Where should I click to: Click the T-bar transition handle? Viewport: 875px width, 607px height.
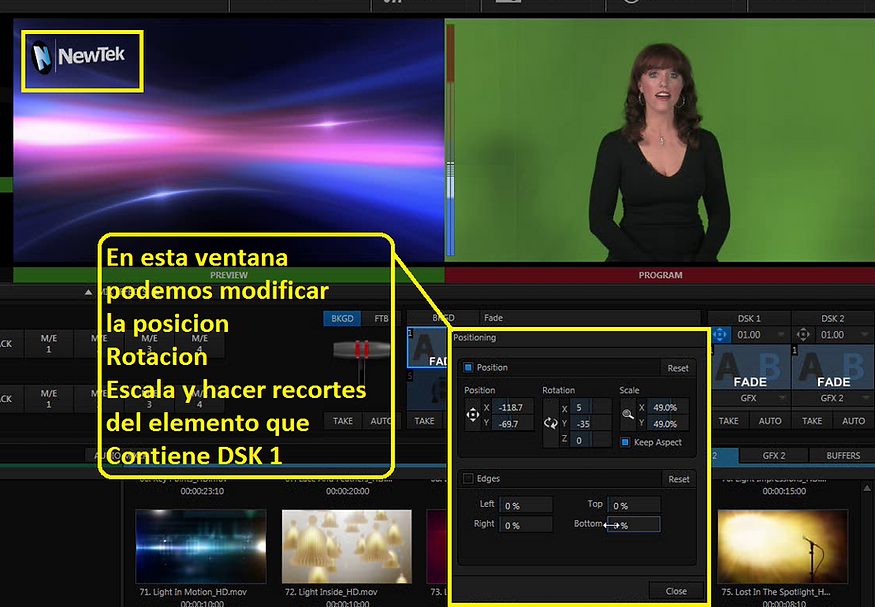point(362,350)
